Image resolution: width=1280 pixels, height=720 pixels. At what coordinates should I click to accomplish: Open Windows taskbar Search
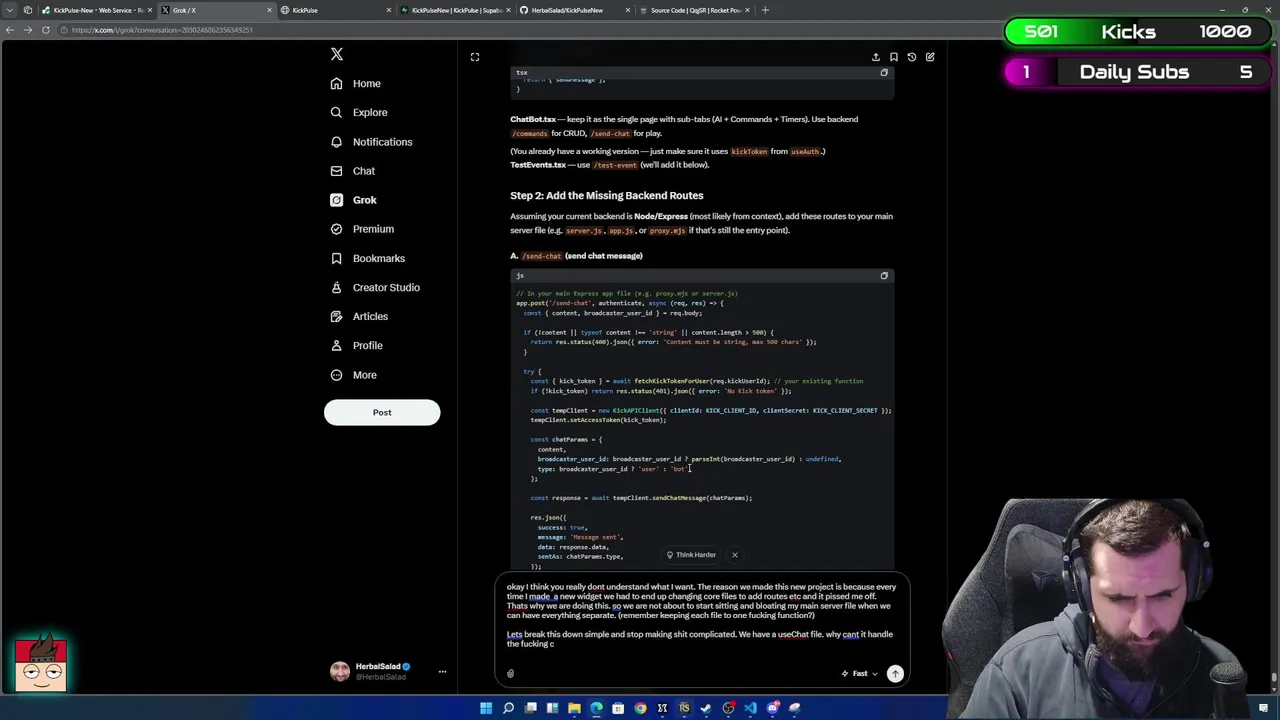coord(508,708)
